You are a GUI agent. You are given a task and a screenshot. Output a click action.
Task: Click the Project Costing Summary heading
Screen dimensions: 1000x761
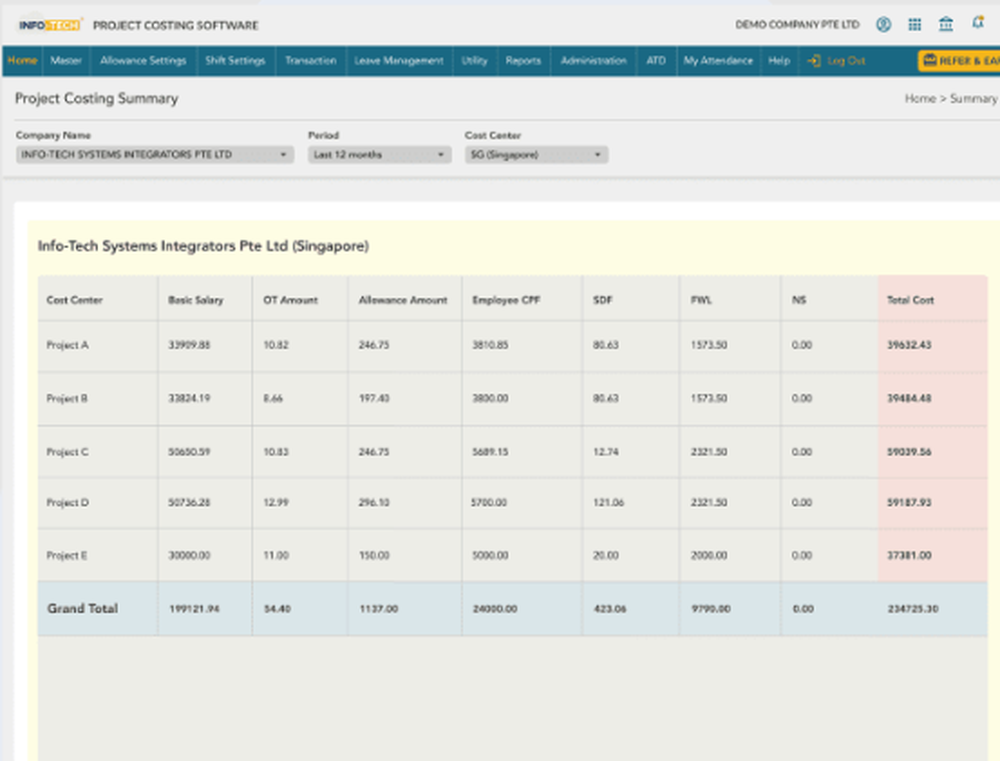(x=97, y=98)
